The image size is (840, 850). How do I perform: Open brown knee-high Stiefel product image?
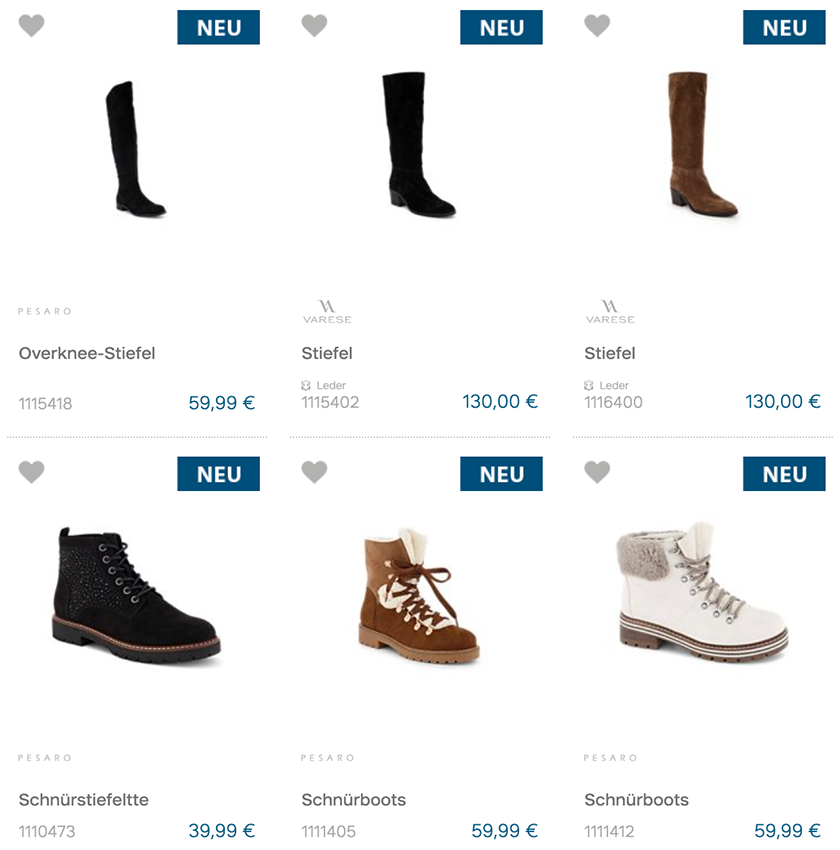702,144
